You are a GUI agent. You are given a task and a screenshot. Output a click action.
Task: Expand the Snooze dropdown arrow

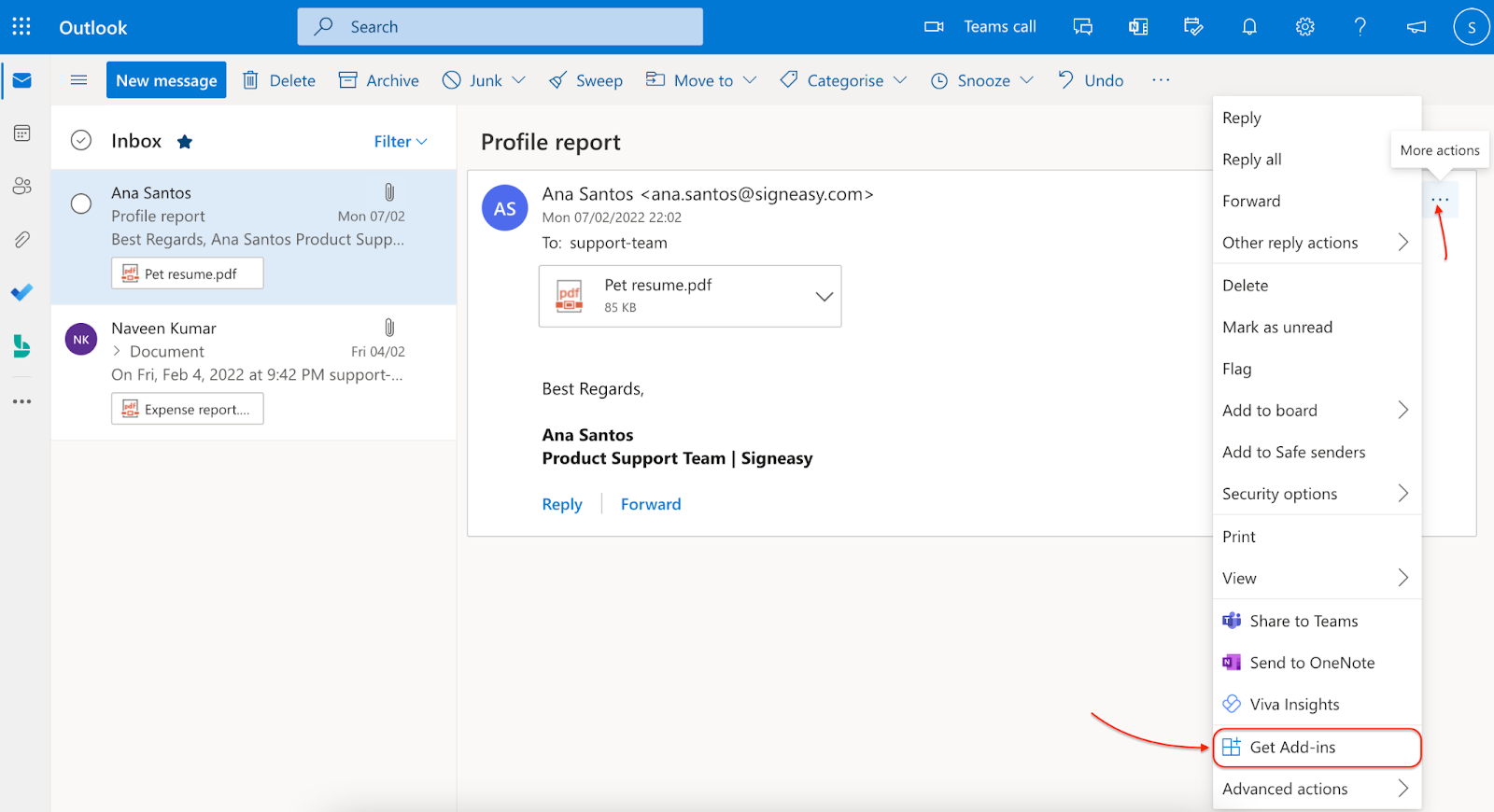(1027, 80)
